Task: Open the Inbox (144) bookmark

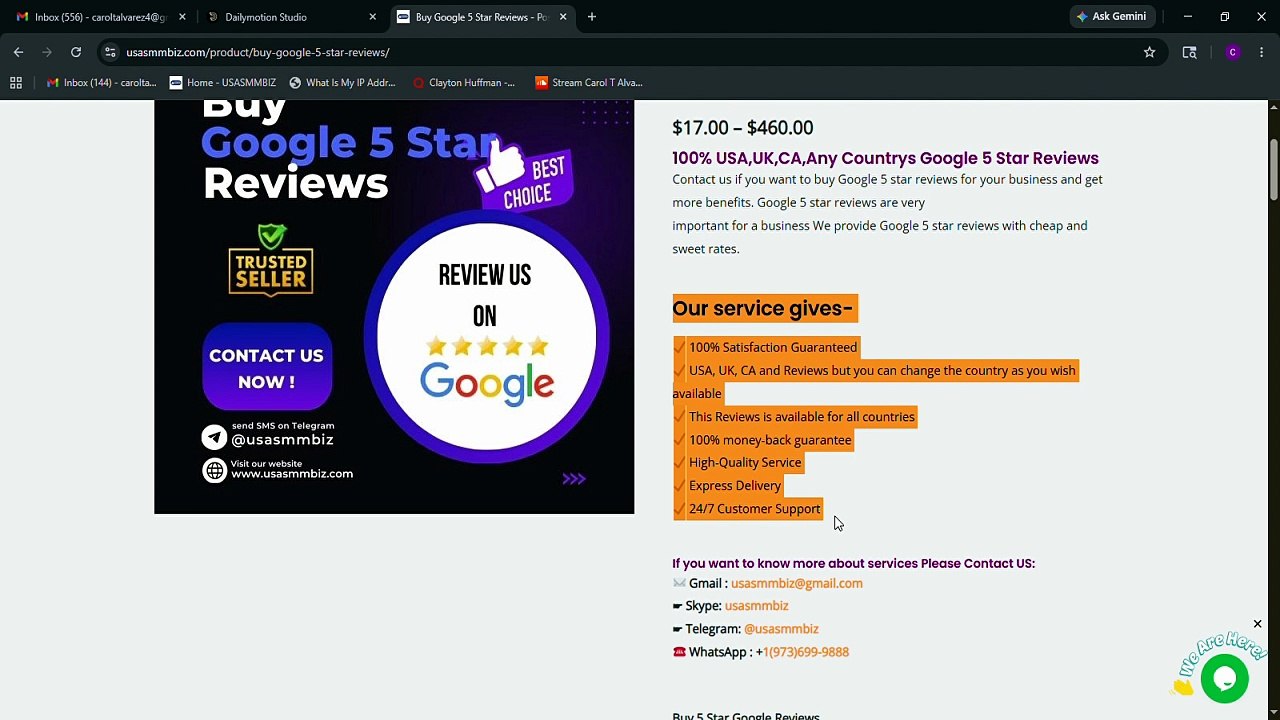Action: tap(101, 83)
